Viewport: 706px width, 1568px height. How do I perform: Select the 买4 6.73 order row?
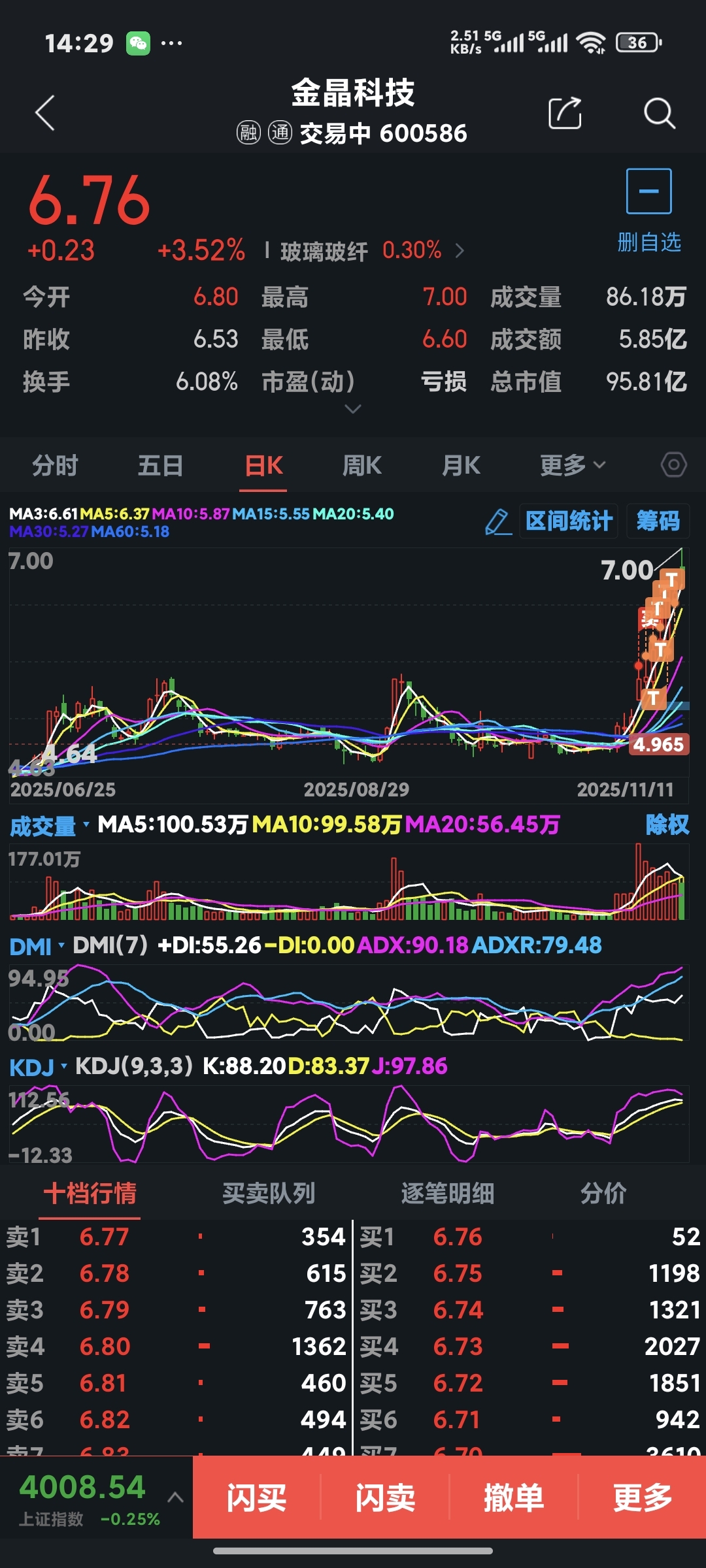[530, 1346]
